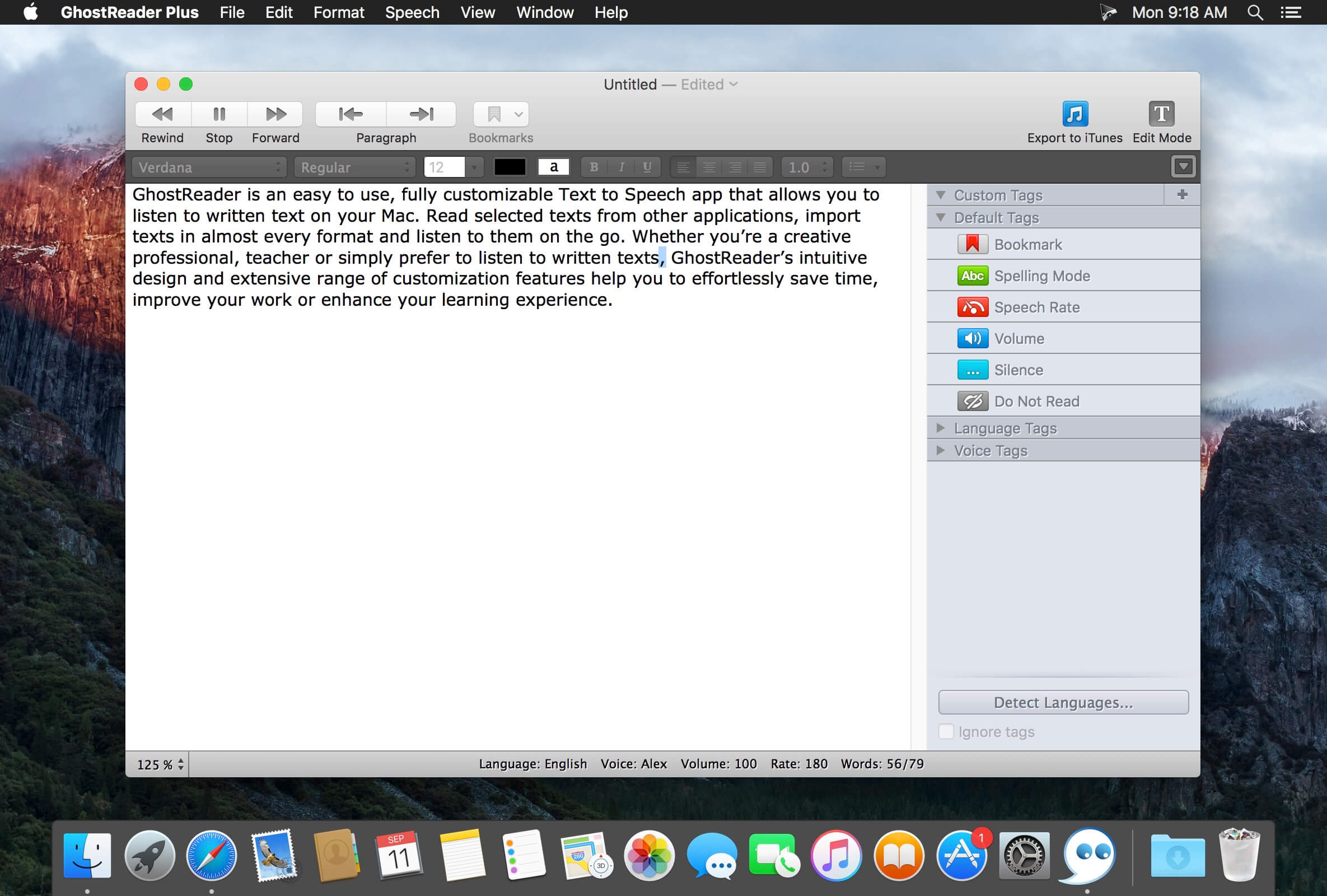Jump to next paragraph icon
Viewport: 1327px width, 896px height.
(x=422, y=114)
